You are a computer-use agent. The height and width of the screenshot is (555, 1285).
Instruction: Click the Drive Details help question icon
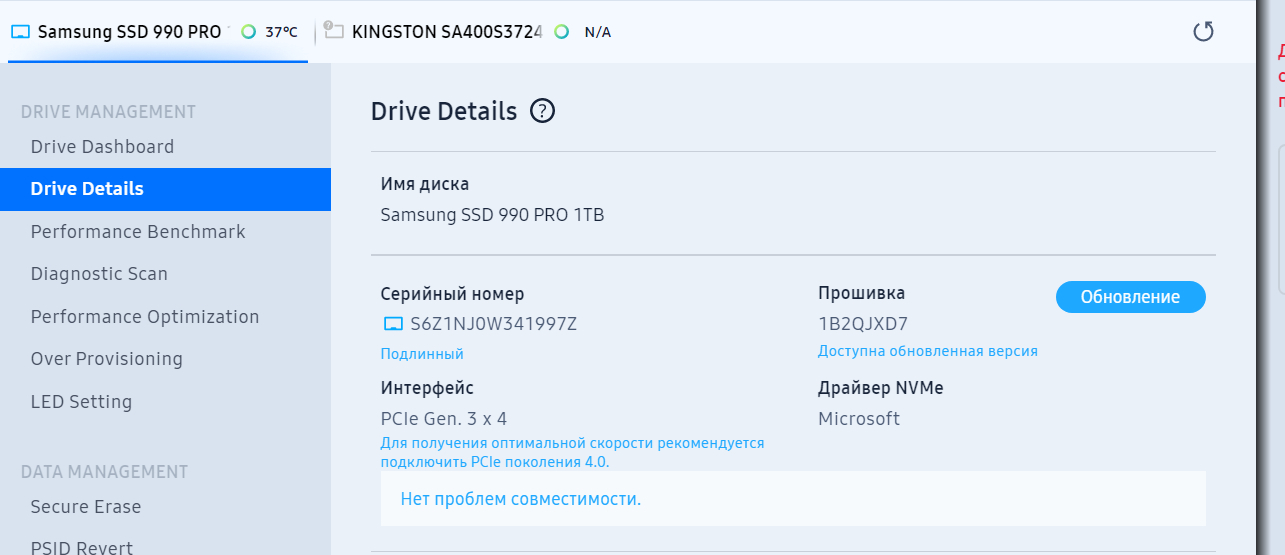coord(542,111)
